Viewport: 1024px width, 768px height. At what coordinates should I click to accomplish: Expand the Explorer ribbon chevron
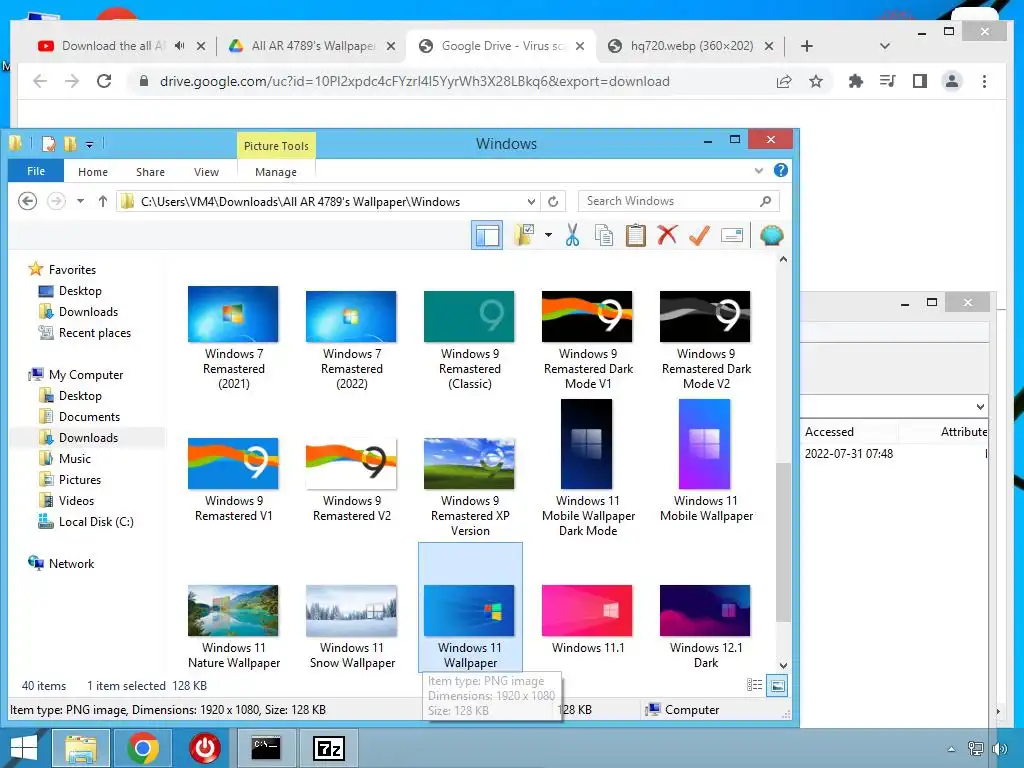759,170
